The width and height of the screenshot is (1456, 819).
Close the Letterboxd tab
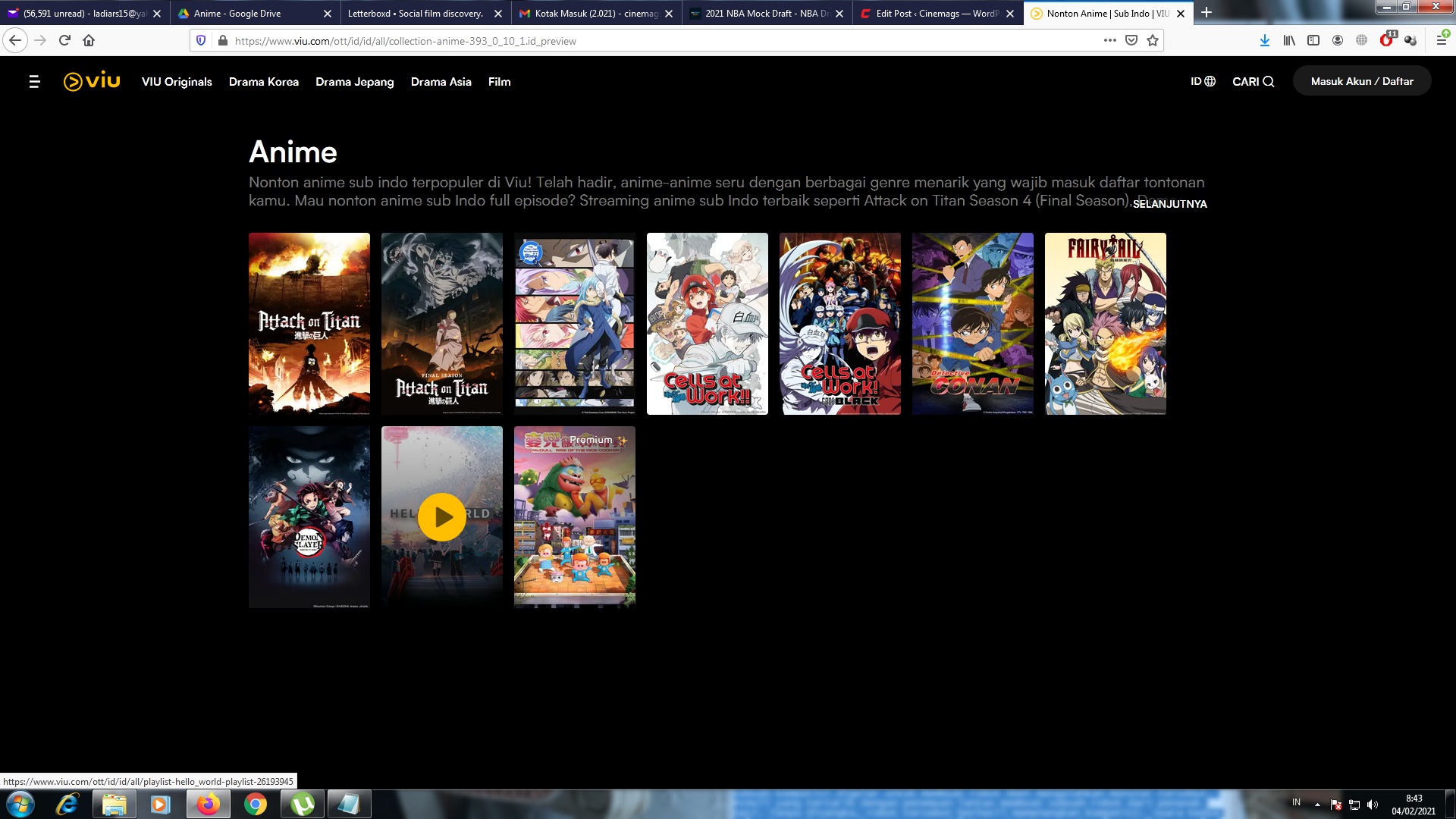tap(498, 14)
